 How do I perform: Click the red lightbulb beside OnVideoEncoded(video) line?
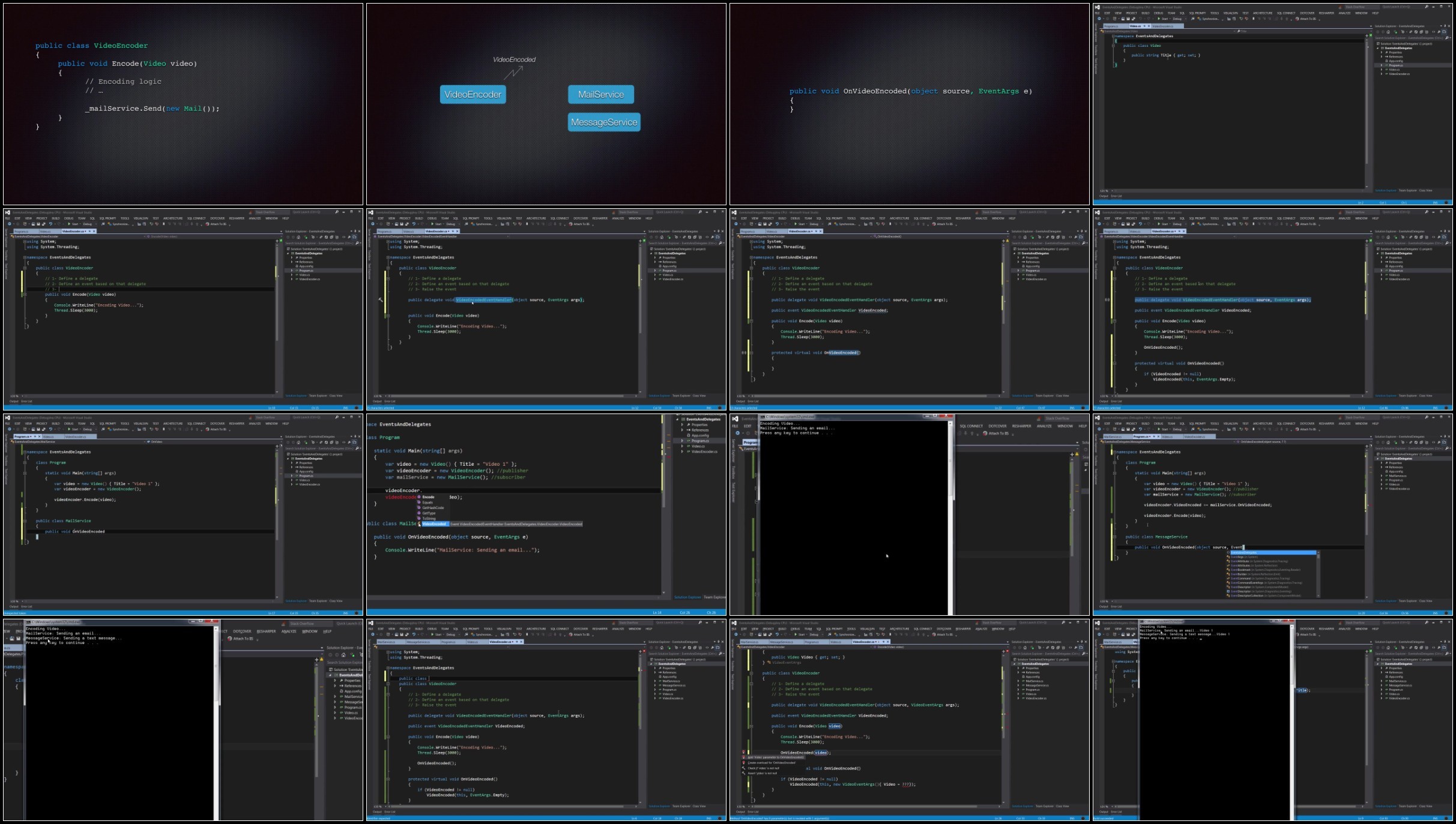[743, 753]
